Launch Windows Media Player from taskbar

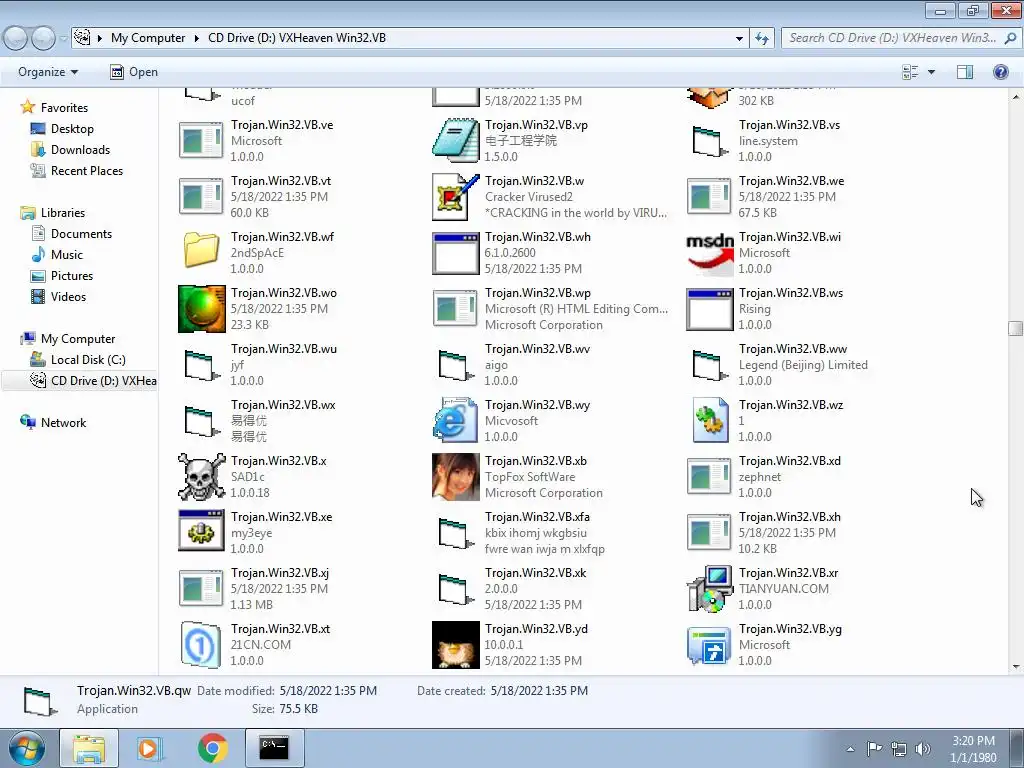pyautogui.click(x=149, y=748)
